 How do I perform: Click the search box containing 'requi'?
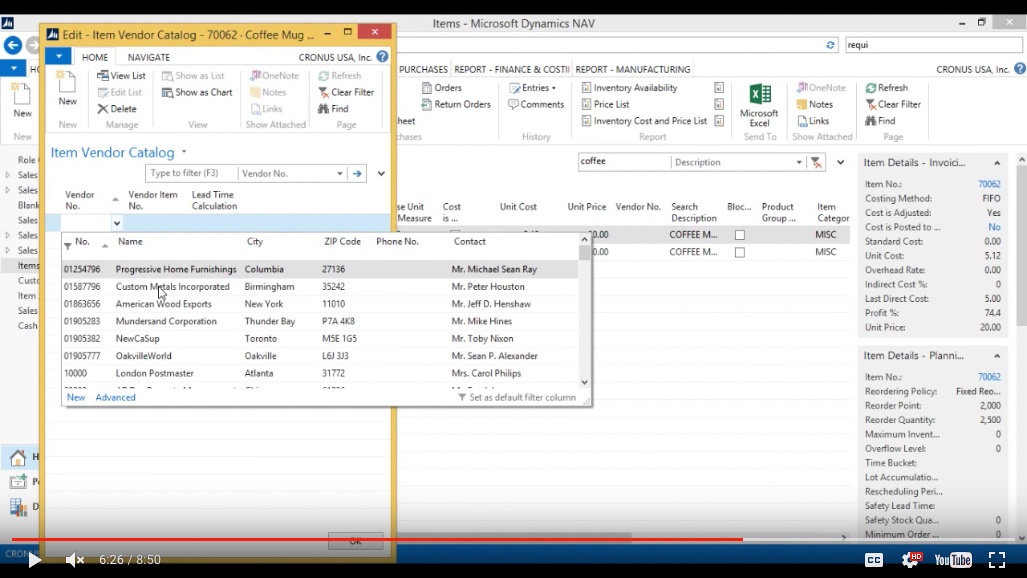[933, 45]
